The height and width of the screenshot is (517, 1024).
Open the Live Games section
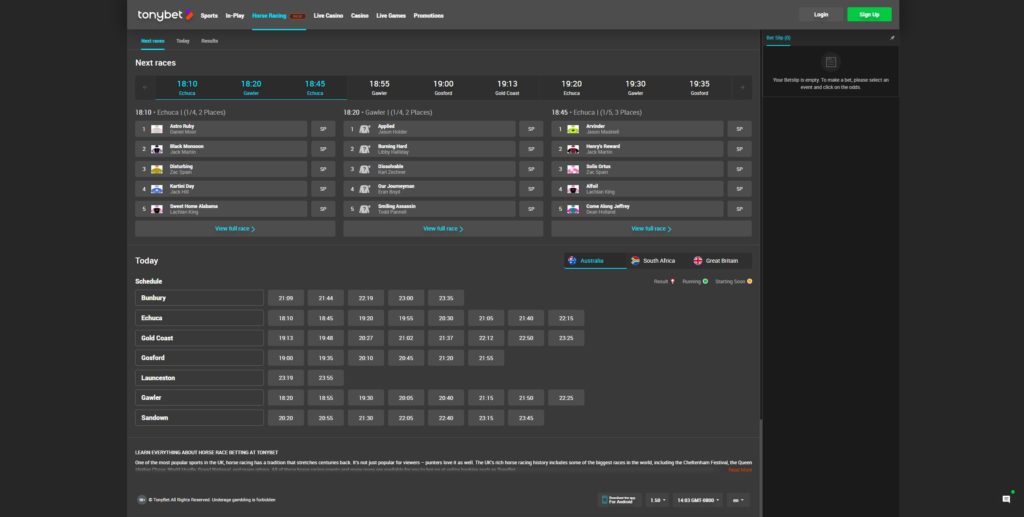click(x=391, y=16)
